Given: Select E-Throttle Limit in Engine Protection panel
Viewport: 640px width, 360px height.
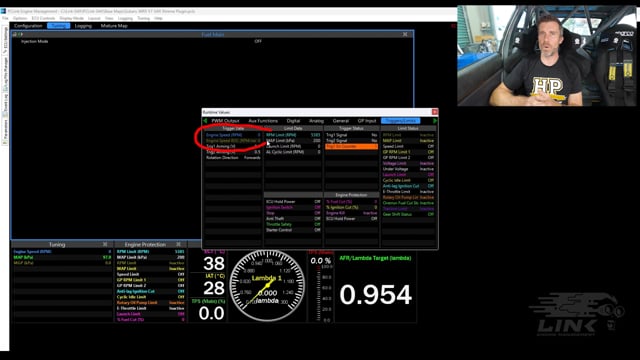Looking at the screenshot, I should click(x=150, y=309).
